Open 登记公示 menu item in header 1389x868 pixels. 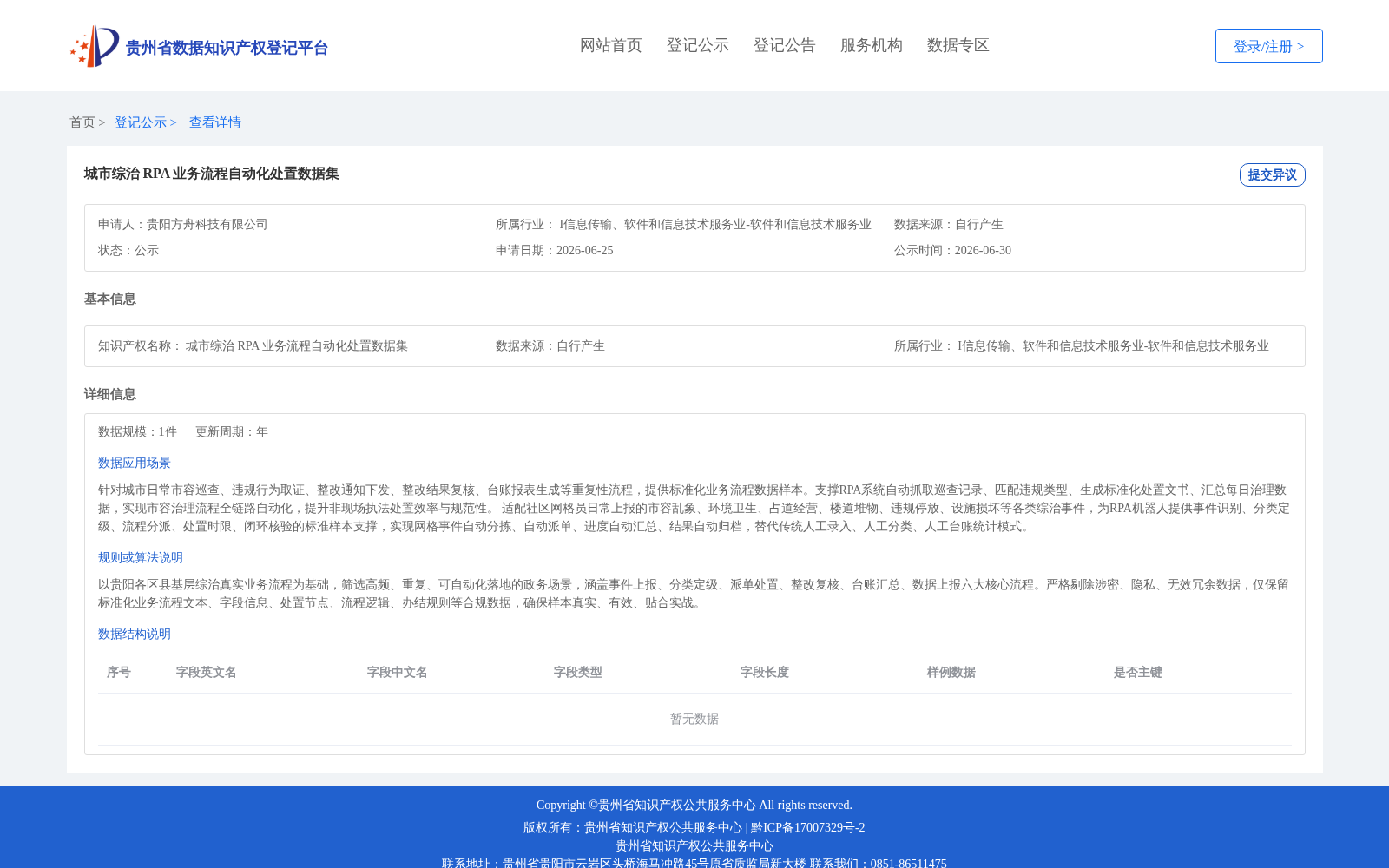(698, 45)
